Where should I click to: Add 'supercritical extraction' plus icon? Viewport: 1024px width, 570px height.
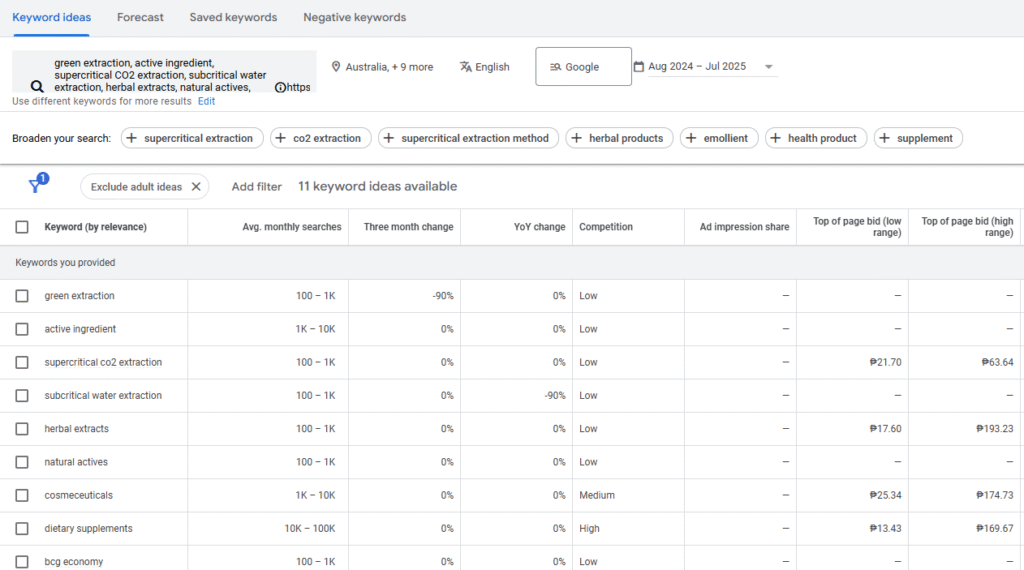(132, 138)
